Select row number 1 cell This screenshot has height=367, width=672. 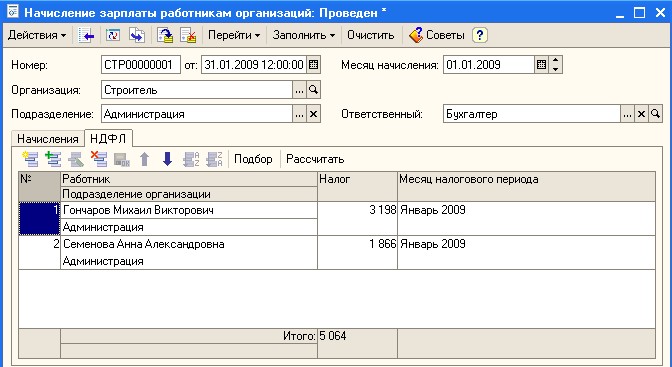(39, 219)
